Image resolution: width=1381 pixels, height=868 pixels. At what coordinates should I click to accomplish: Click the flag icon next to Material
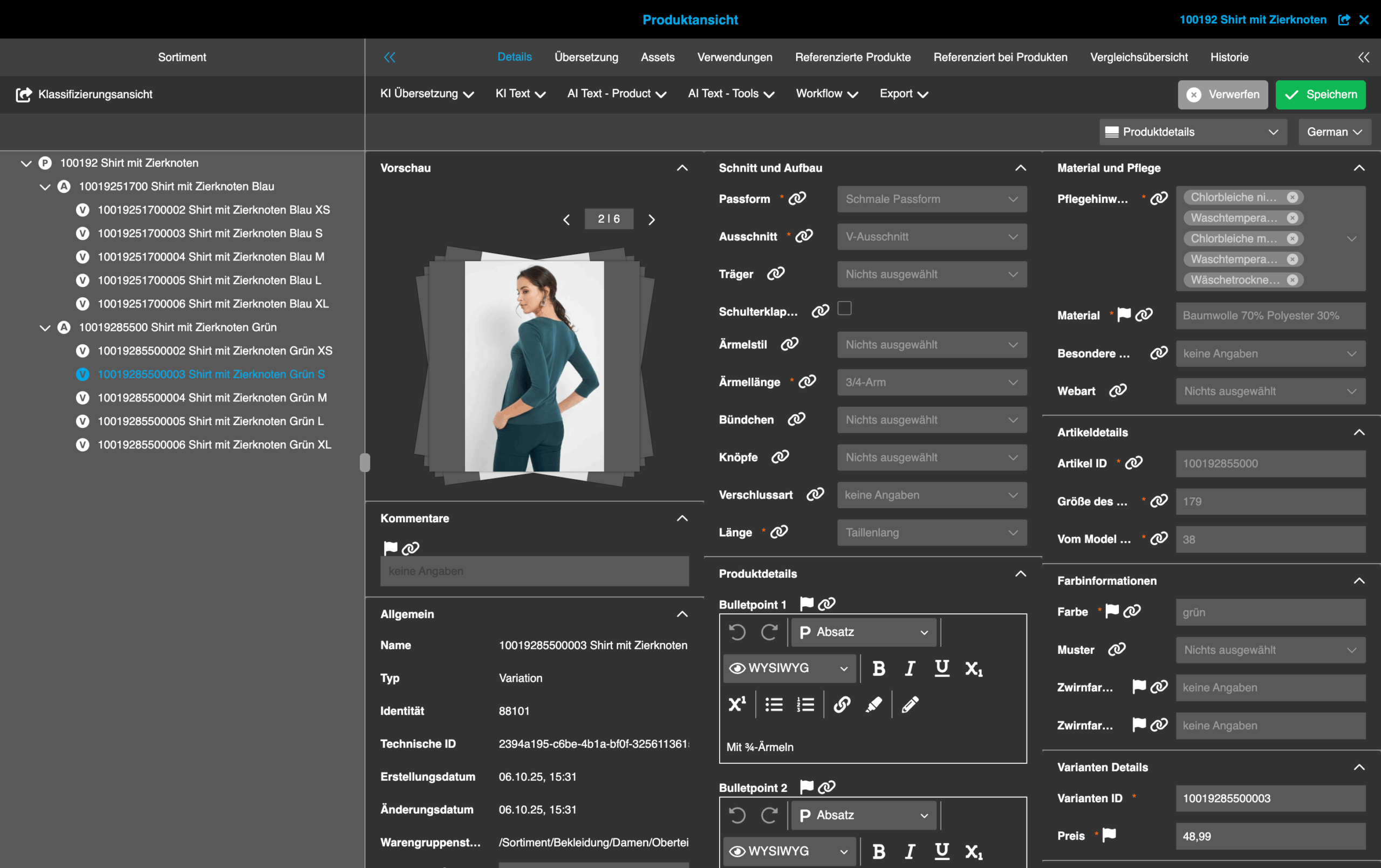[x=1124, y=315]
